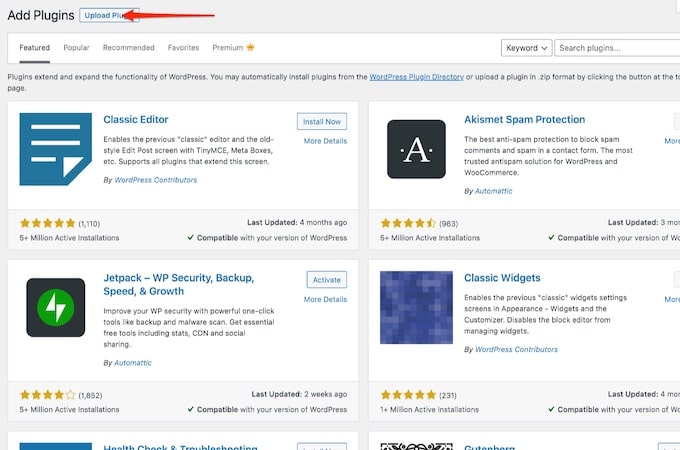Click the Upload Plugin button
The height and width of the screenshot is (450, 680).
pyautogui.click(x=109, y=15)
